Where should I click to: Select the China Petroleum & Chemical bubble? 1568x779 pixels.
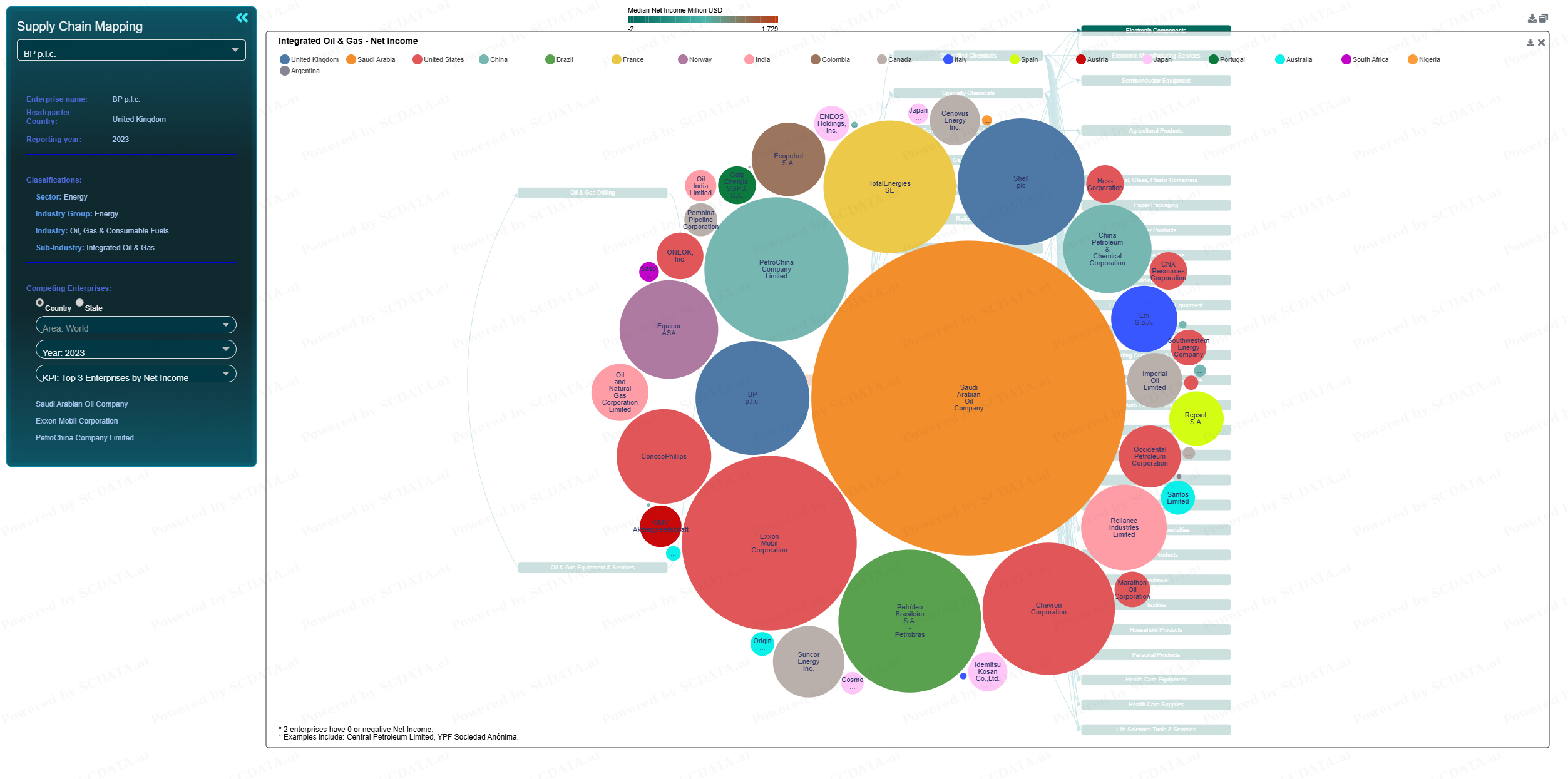pos(1107,249)
